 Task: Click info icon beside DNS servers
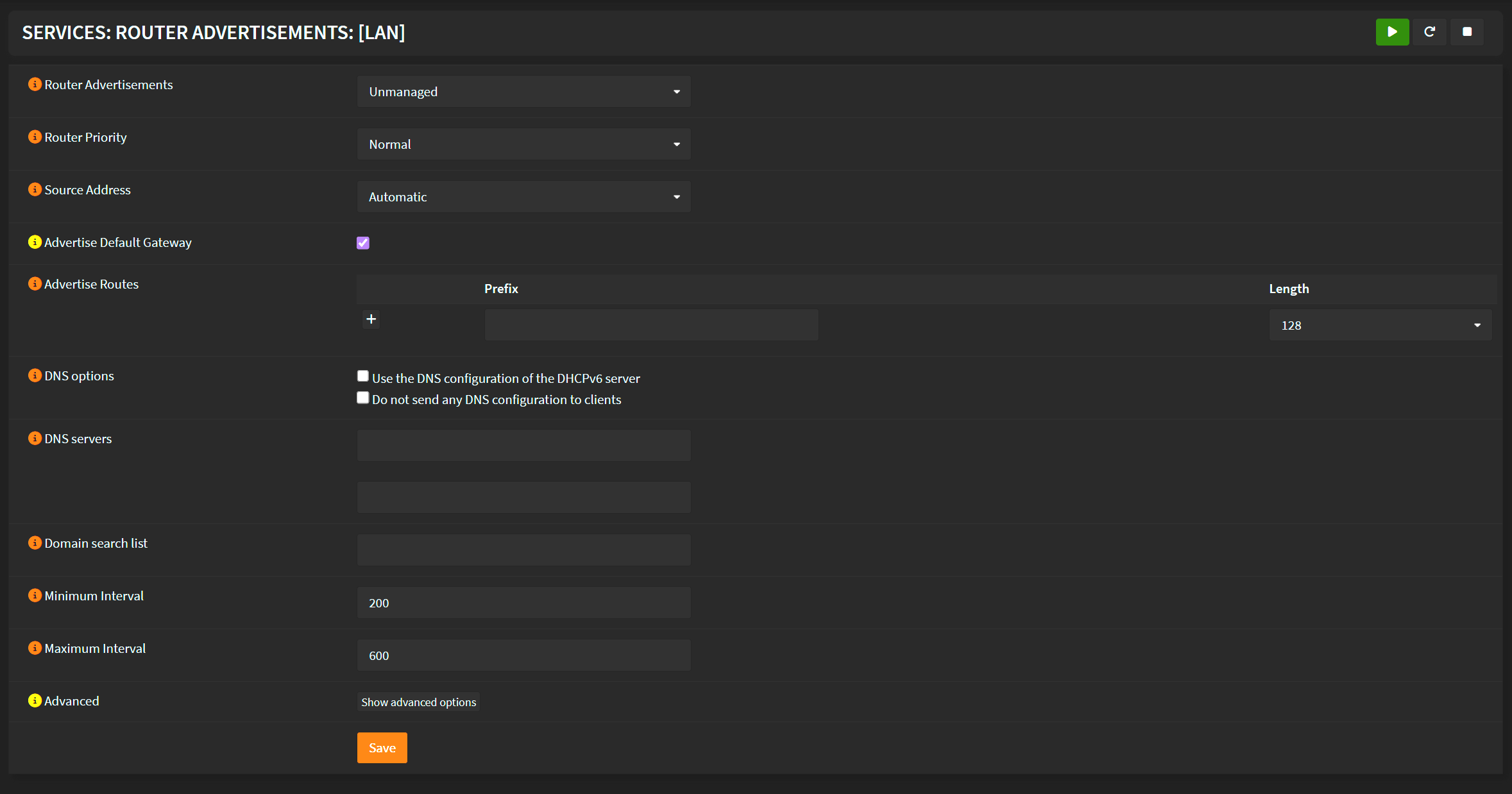(35, 439)
